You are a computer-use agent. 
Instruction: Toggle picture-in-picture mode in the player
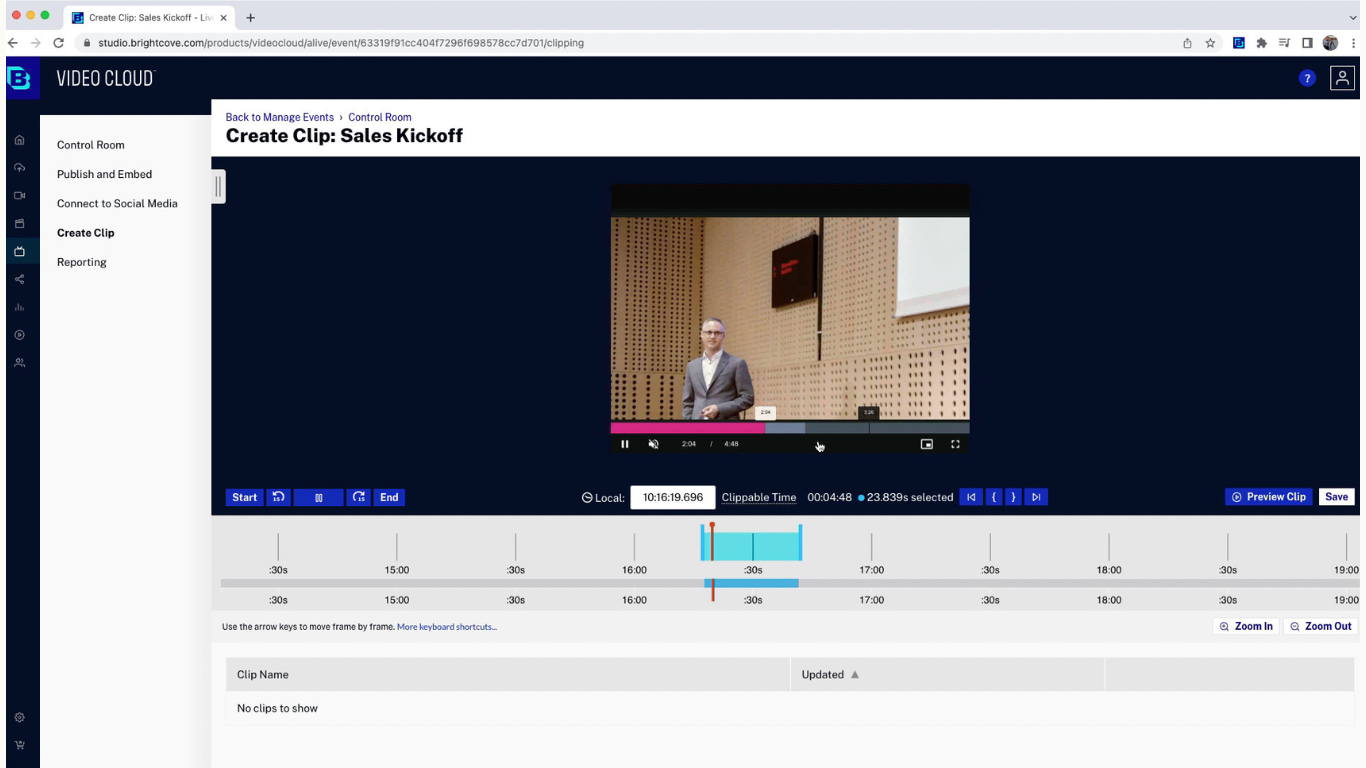[x=927, y=444]
